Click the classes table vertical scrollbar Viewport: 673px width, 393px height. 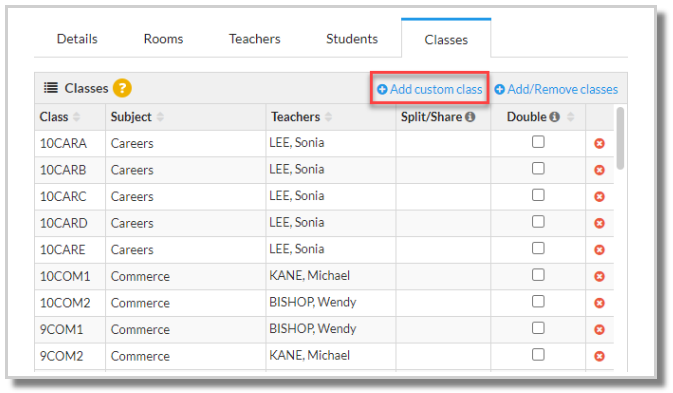point(620,138)
